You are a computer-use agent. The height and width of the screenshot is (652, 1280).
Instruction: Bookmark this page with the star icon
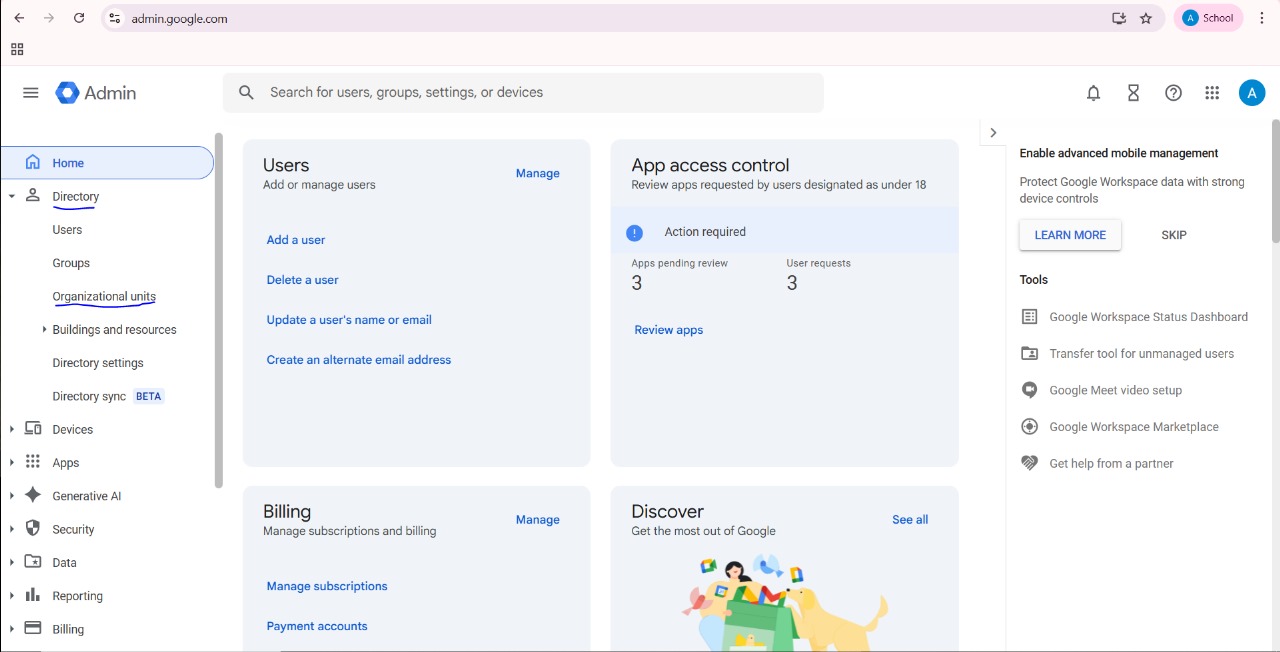(x=1146, y=18)
